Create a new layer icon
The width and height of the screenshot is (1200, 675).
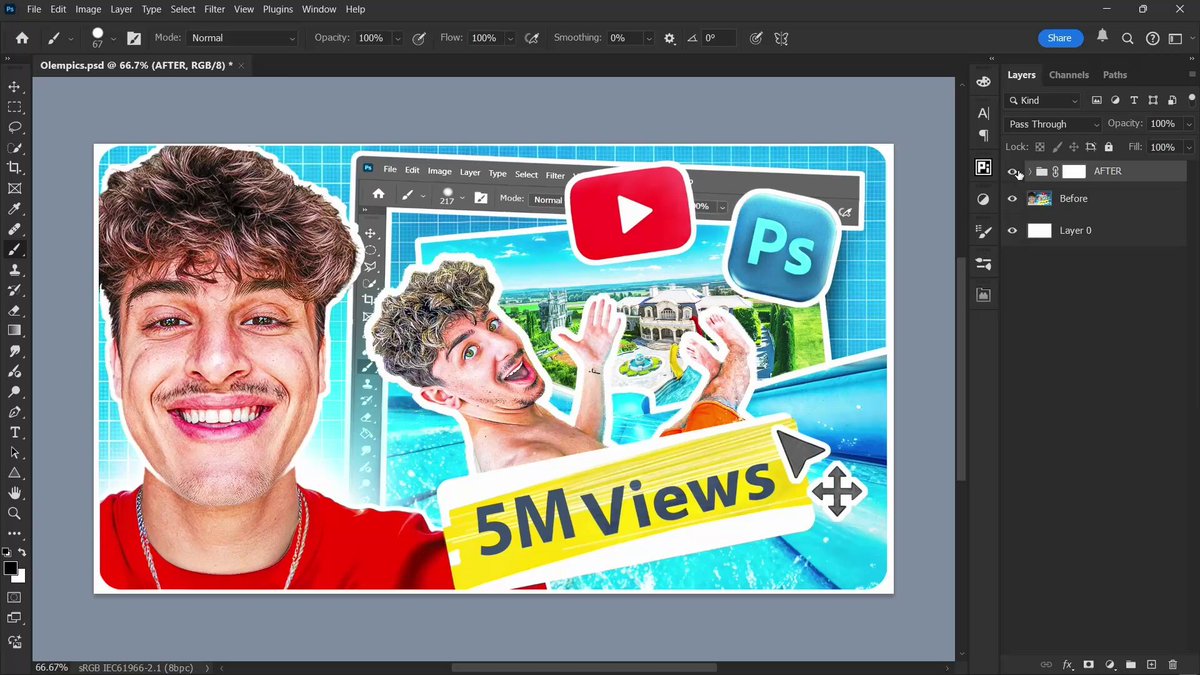point(1151,664)
